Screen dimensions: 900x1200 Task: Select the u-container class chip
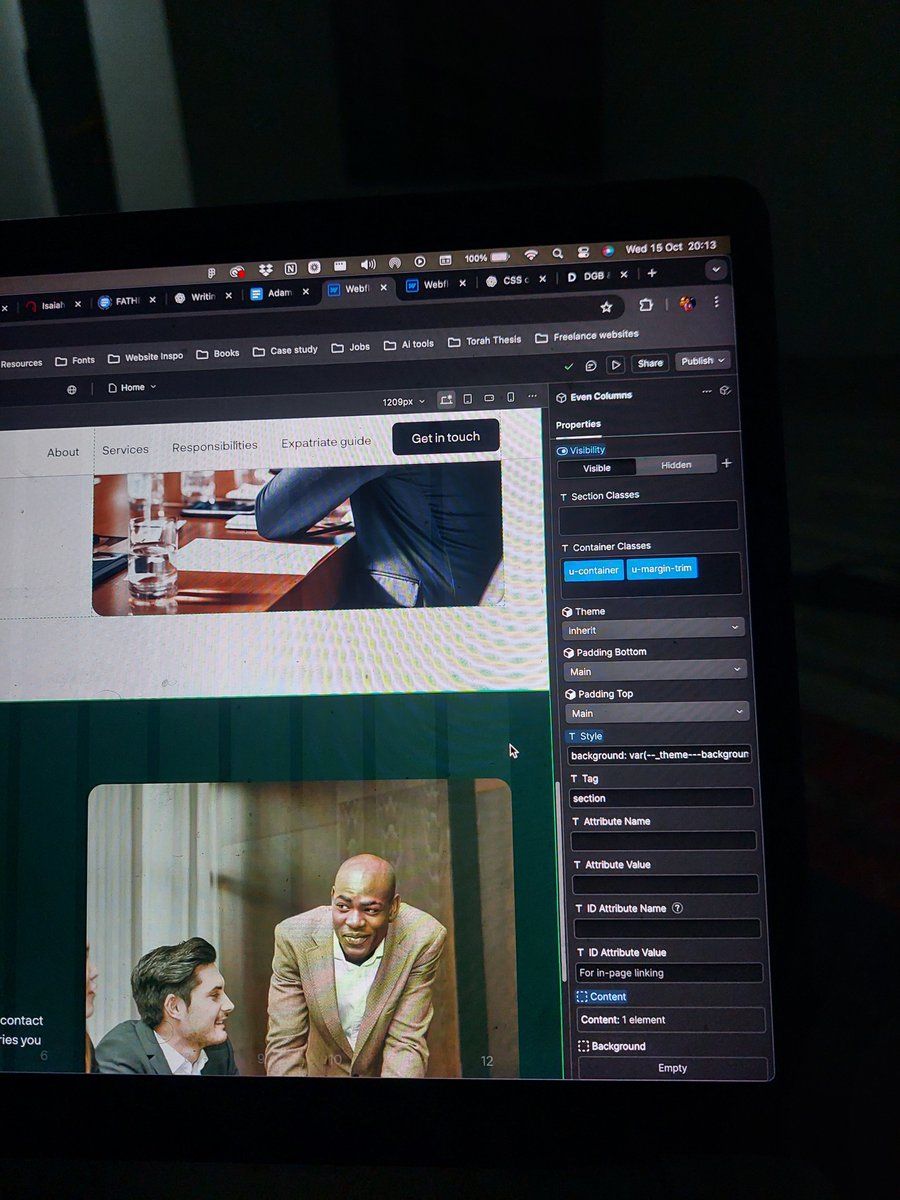[594, 570]
